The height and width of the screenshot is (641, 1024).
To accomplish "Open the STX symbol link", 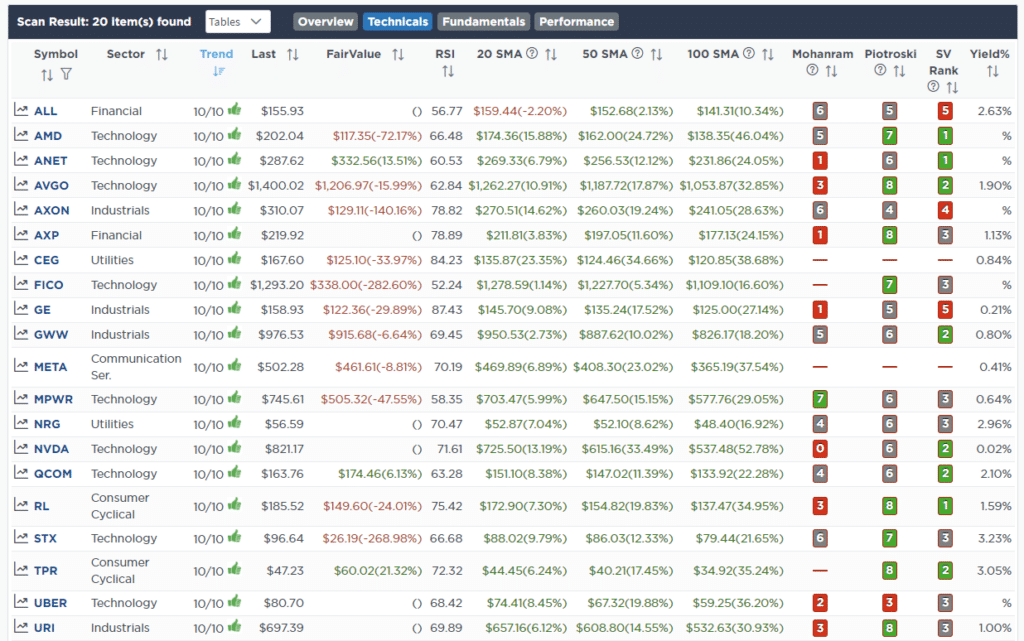I will coord(45,538).
